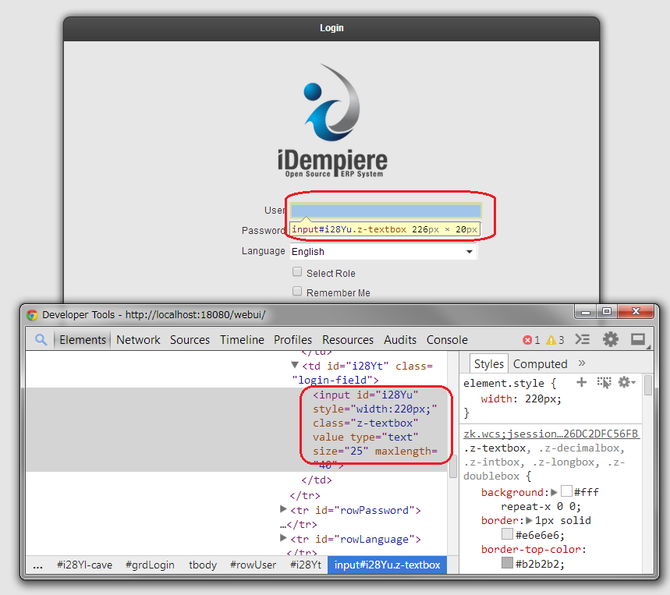
Task: Click the highlighted User input field
Action: point(386,210)
